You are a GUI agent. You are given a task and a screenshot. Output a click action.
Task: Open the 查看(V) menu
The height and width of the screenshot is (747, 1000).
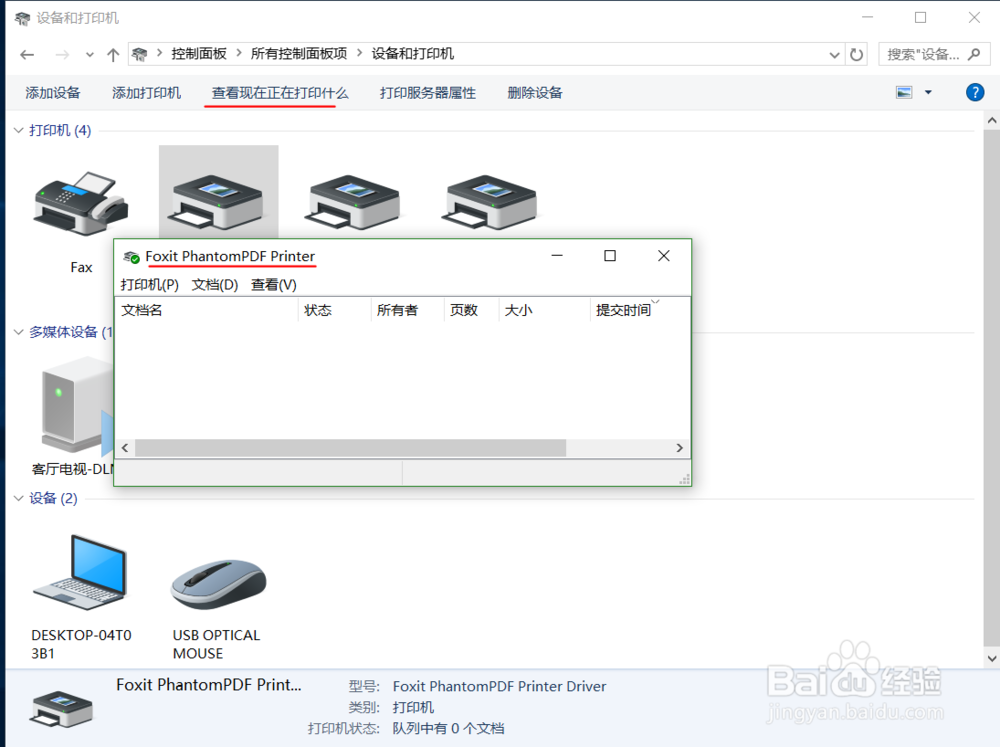point(274,285)
